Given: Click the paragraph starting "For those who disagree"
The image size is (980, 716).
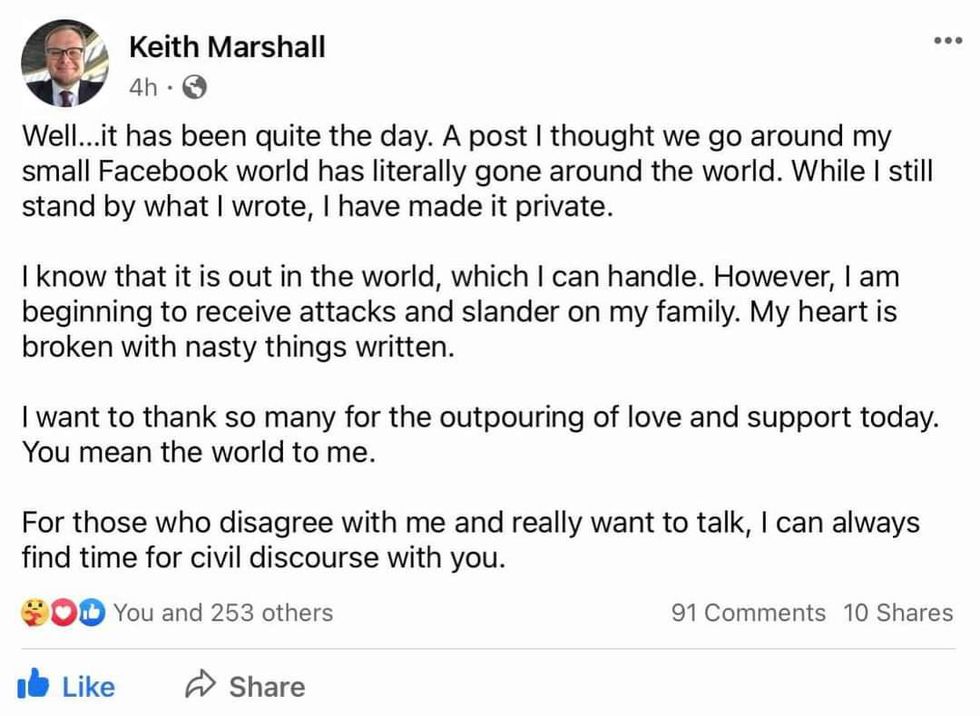Looking at the screenshot, I should pos(470,539).
